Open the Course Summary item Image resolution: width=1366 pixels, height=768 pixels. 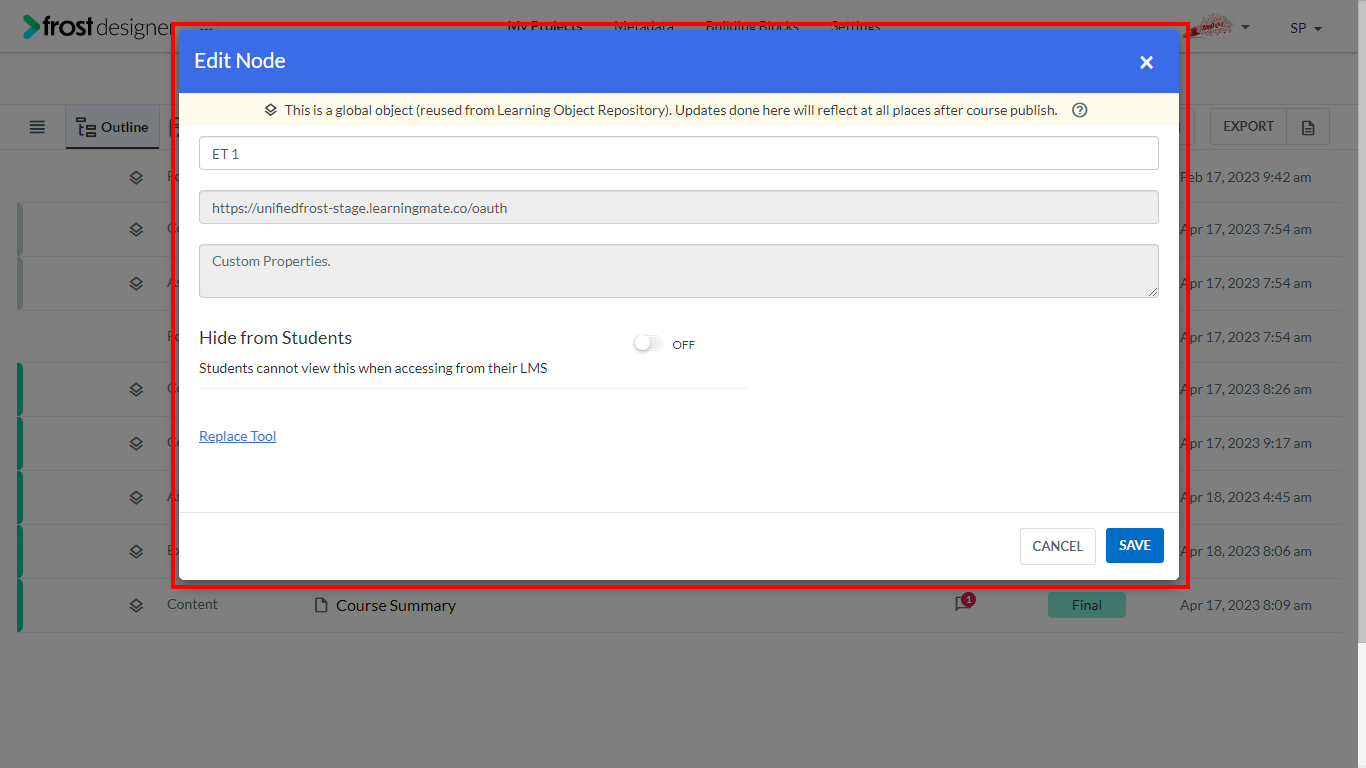point(396,605)
